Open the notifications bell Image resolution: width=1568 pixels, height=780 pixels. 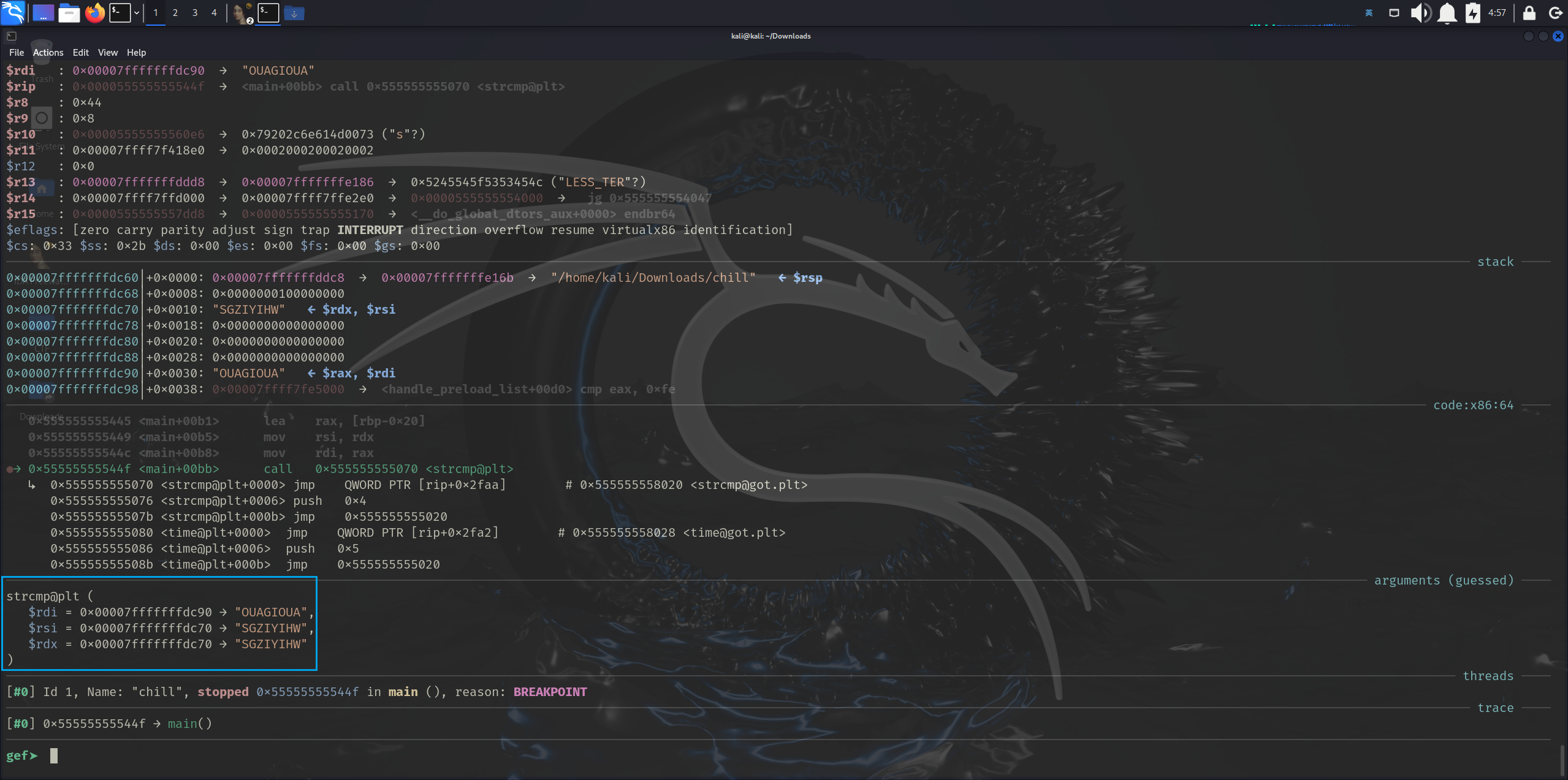pos(1447,12)
